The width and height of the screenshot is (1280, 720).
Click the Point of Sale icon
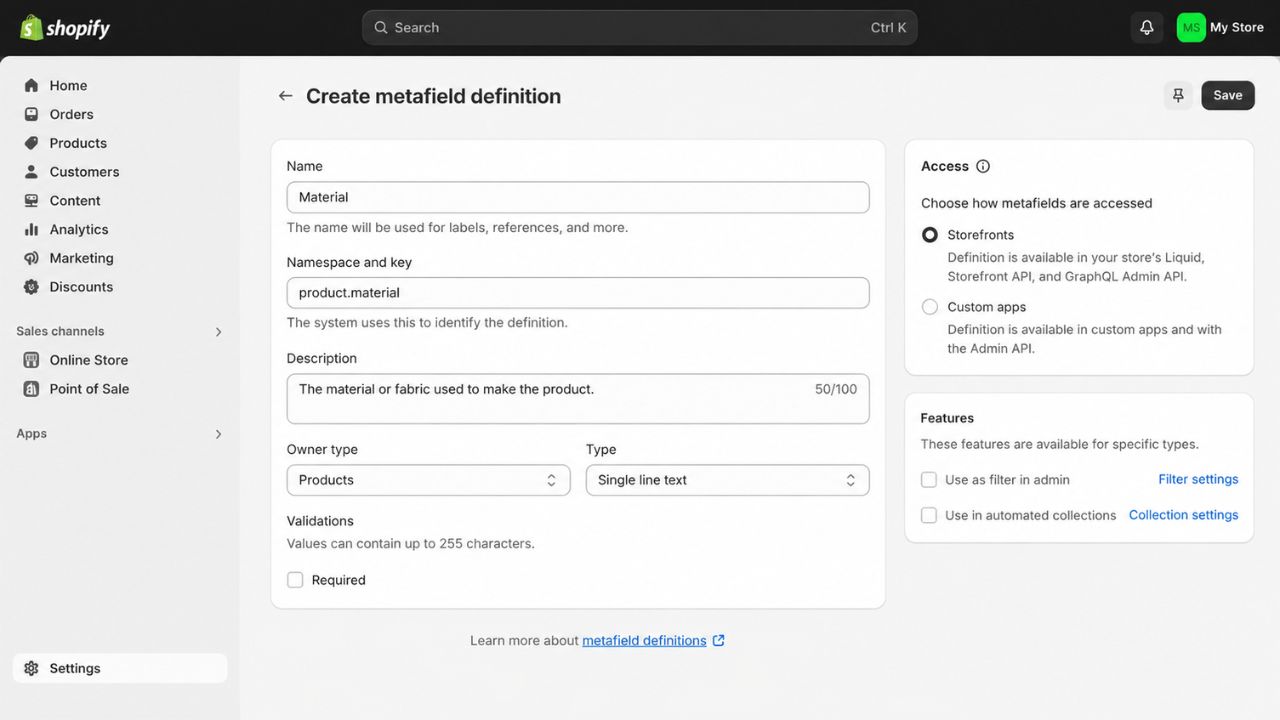click(31, 389)
